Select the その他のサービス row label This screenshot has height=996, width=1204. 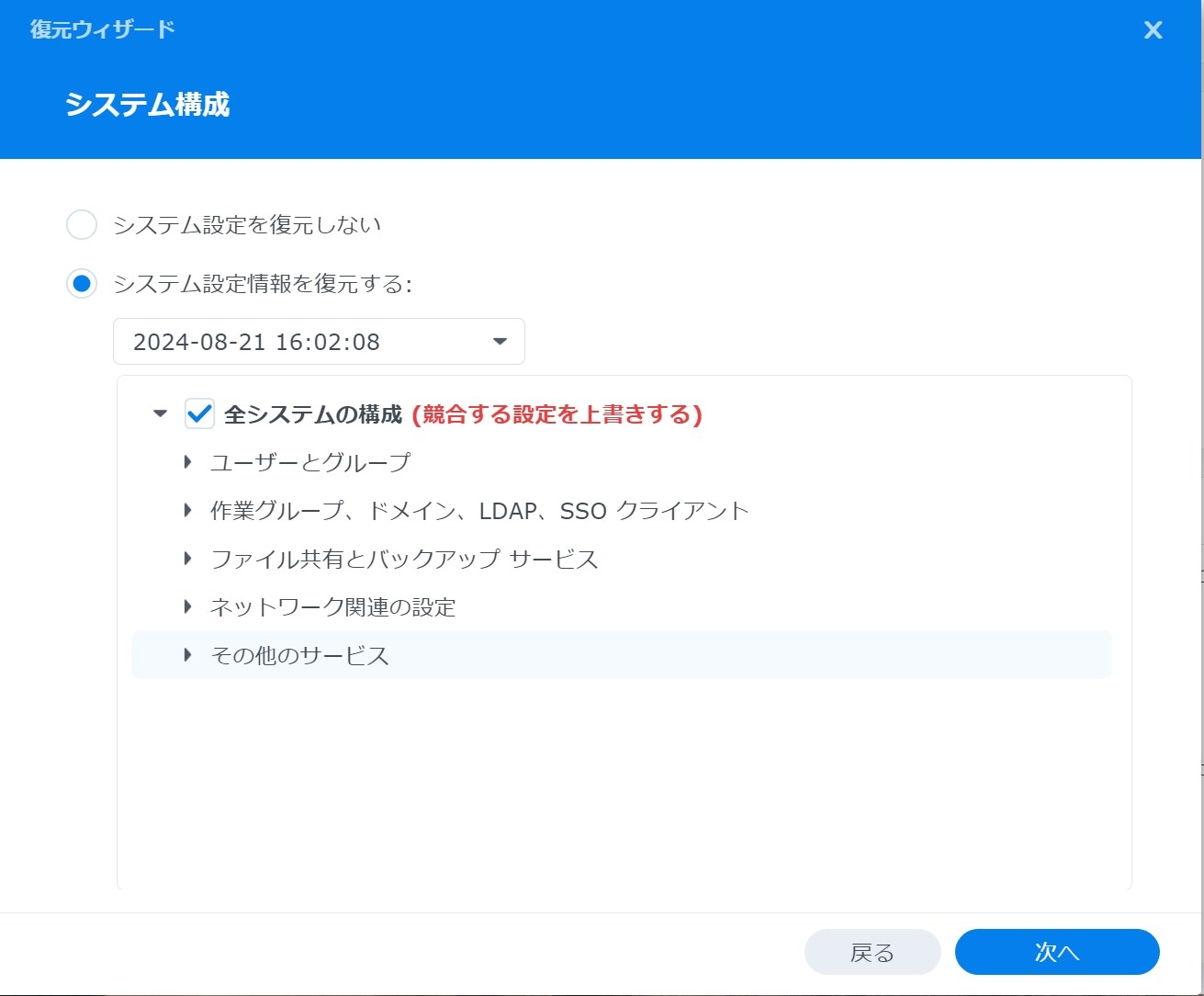(x=300, y=655)
